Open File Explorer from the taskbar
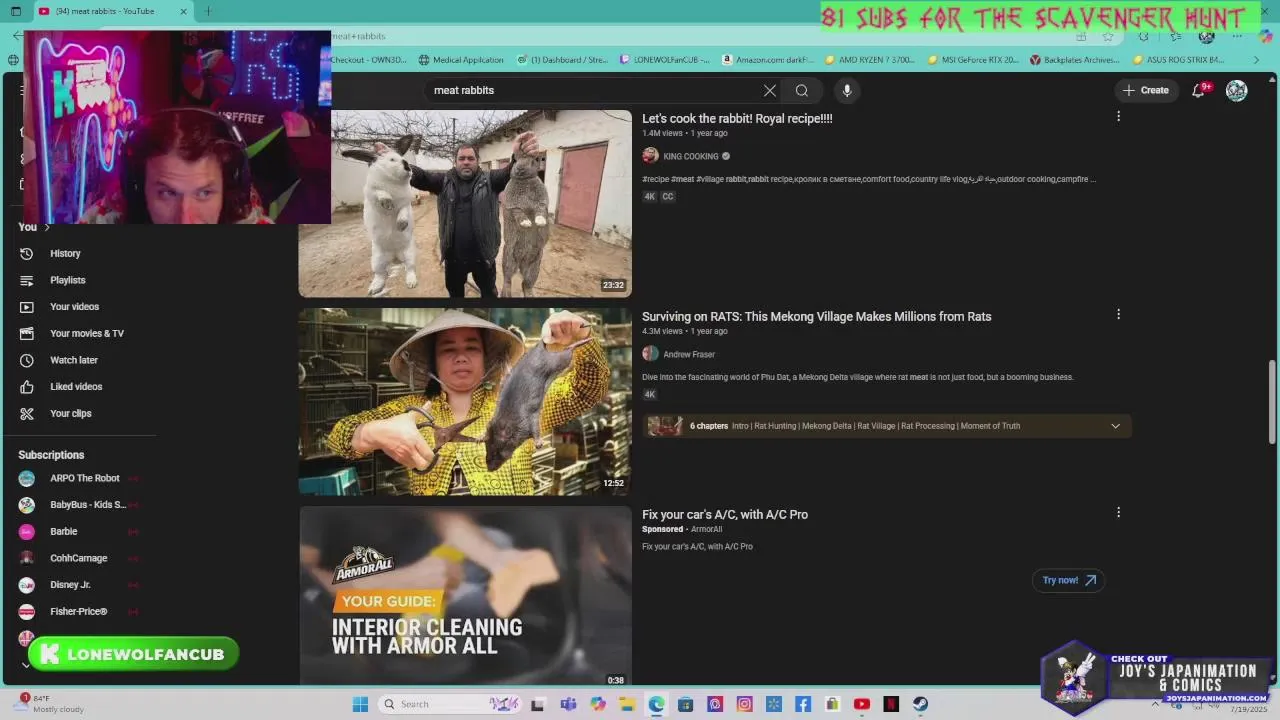Image resolution: width=1280 pixels, height=720 pixels. click(627, 704)
